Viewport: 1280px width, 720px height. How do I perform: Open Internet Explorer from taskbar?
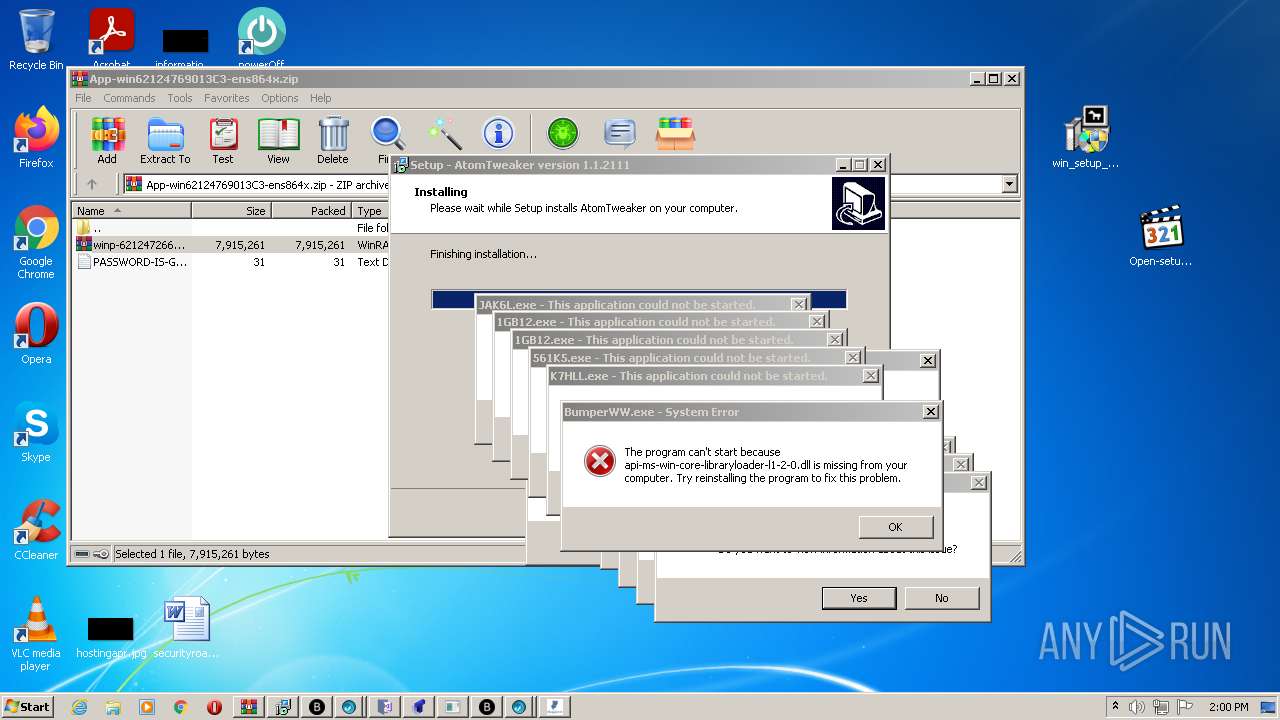79,706
